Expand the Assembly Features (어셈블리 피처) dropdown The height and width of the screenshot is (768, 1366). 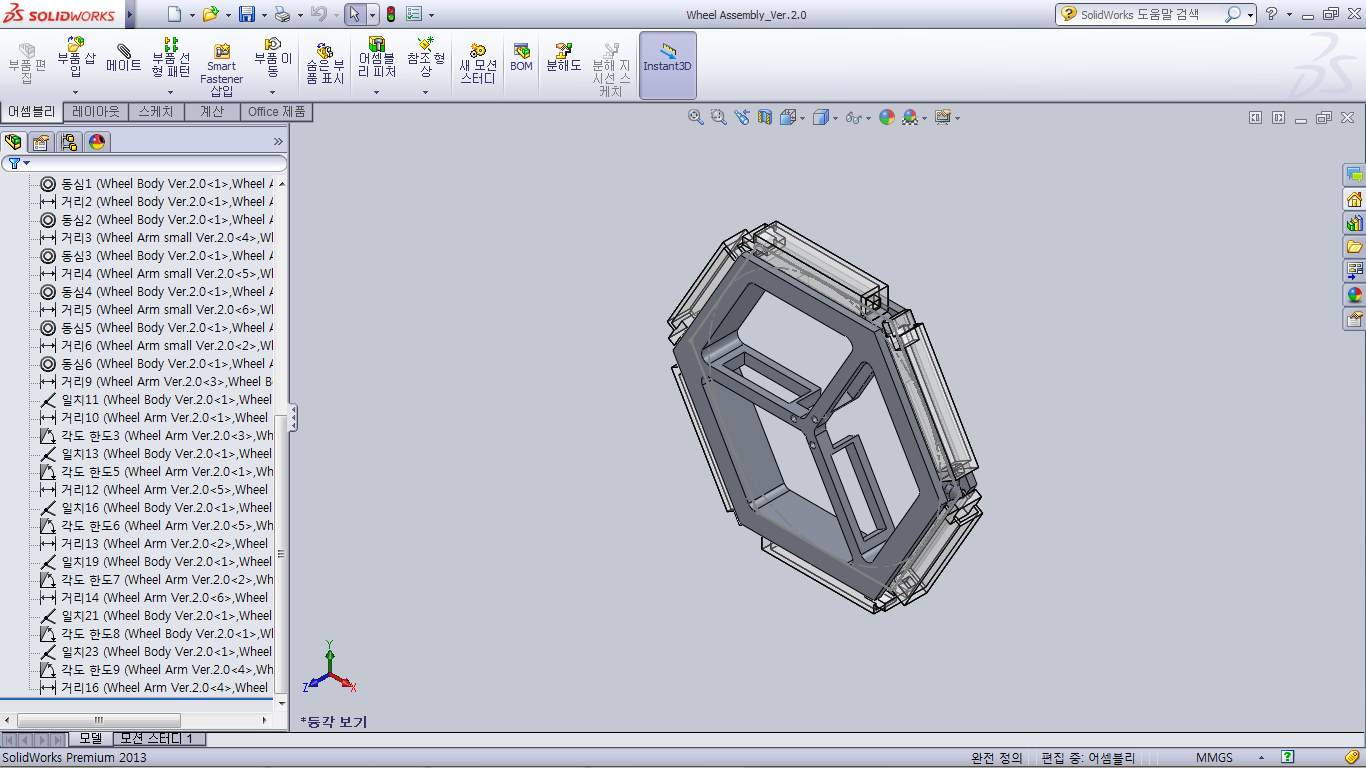click(x=377, y=93)
